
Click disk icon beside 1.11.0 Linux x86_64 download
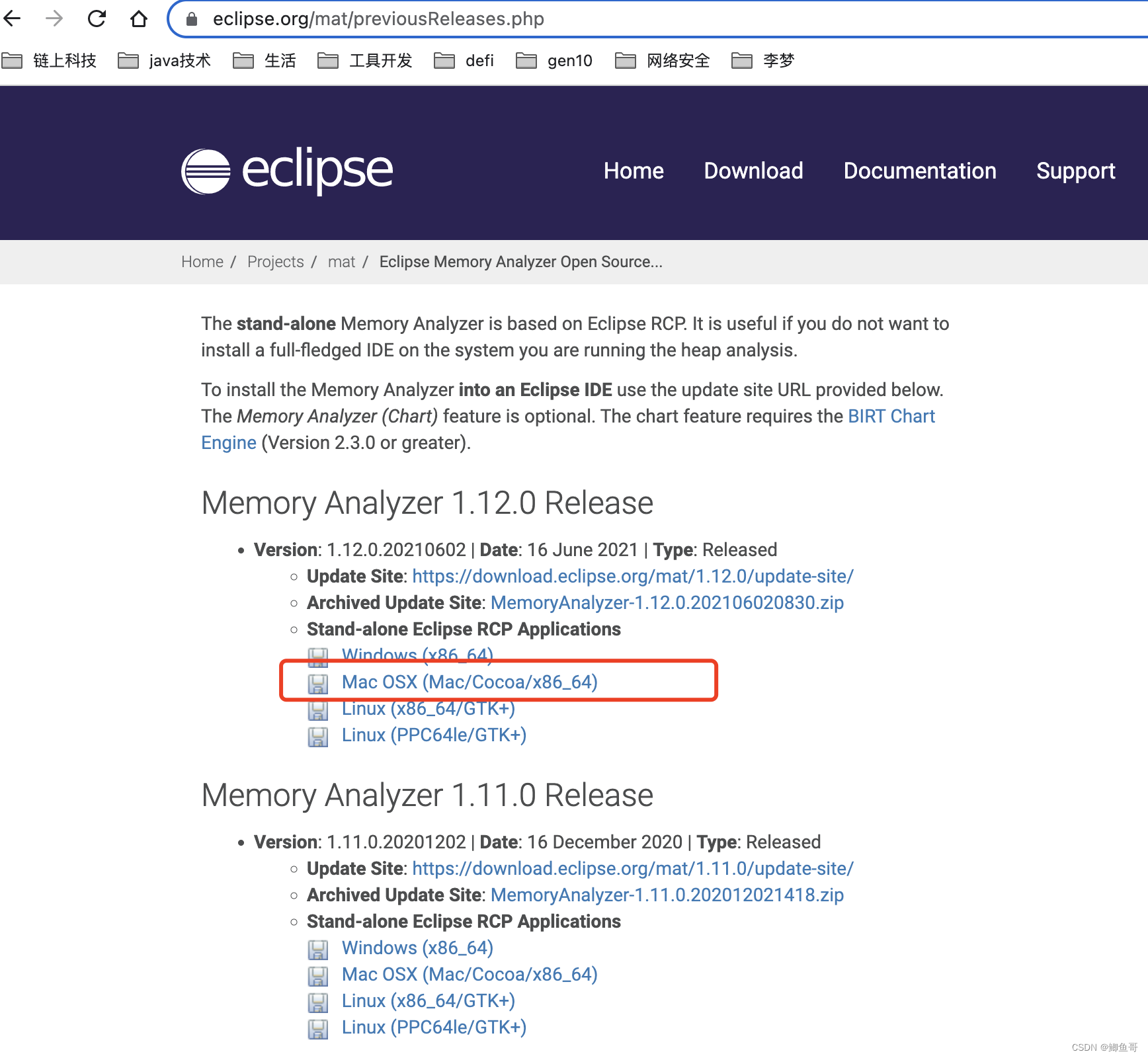318,1002
